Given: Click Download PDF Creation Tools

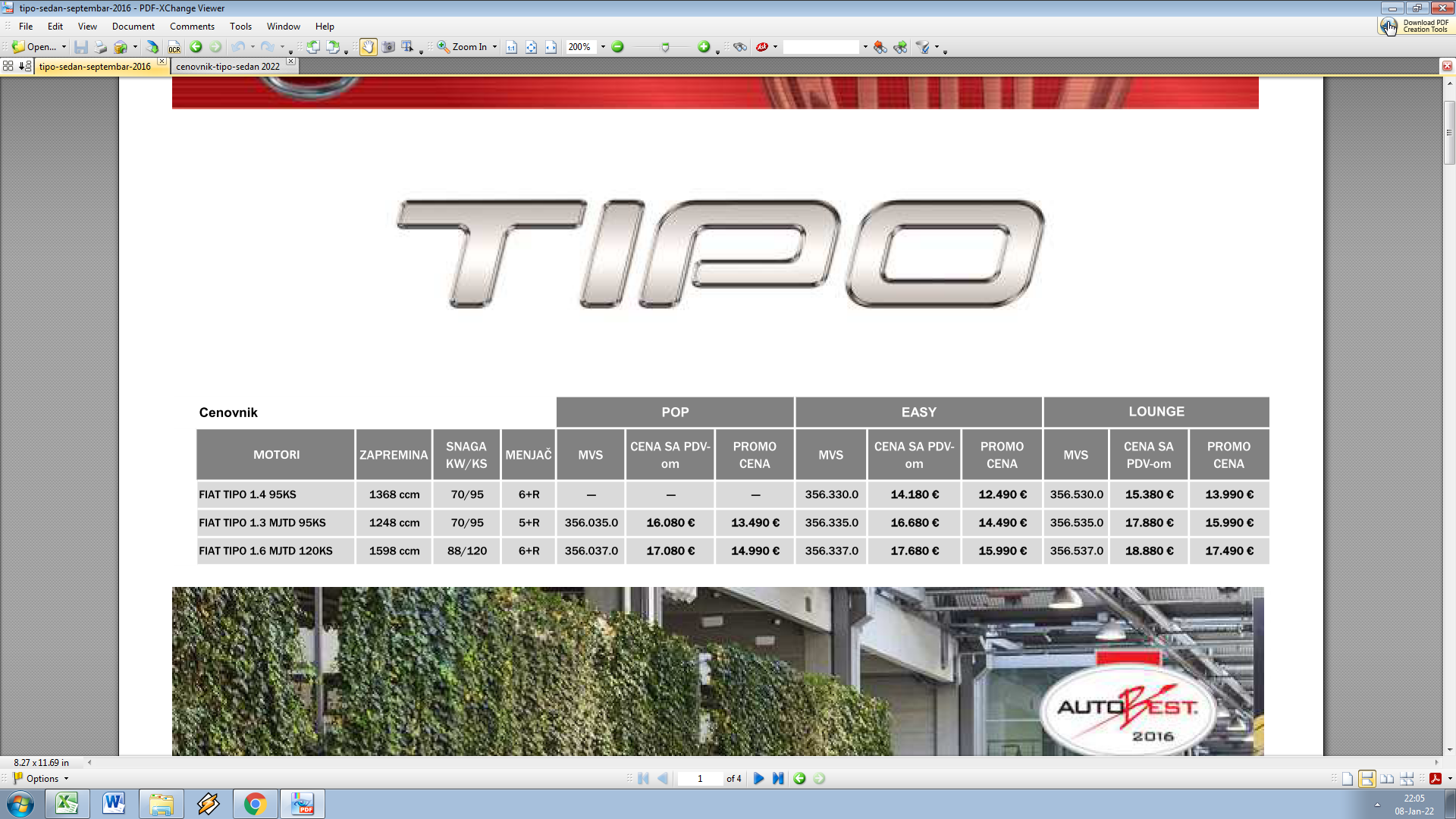Looking at the screenshot, I should point(1415,26).
